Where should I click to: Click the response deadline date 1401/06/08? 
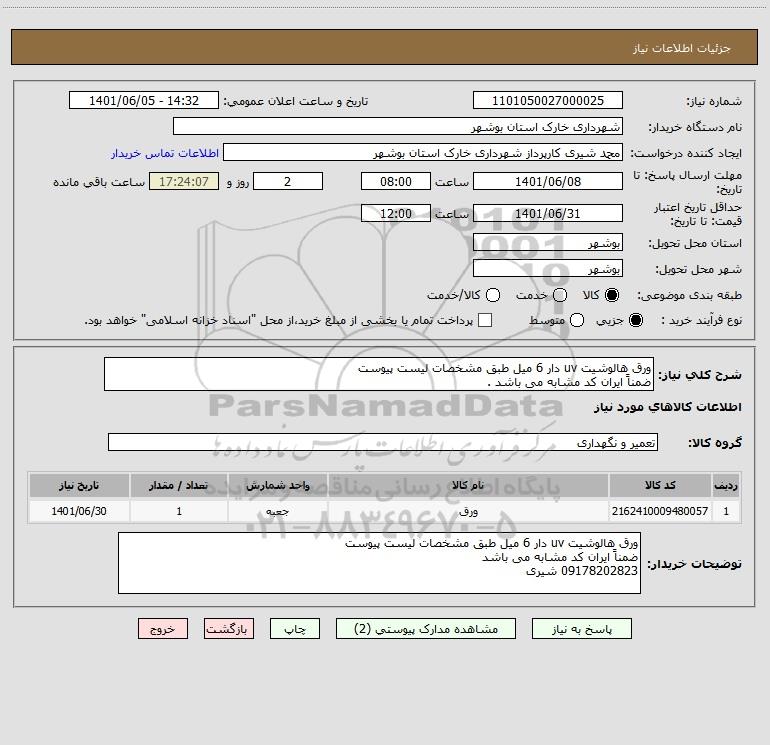pyautogui.click(x=548, y=181)
